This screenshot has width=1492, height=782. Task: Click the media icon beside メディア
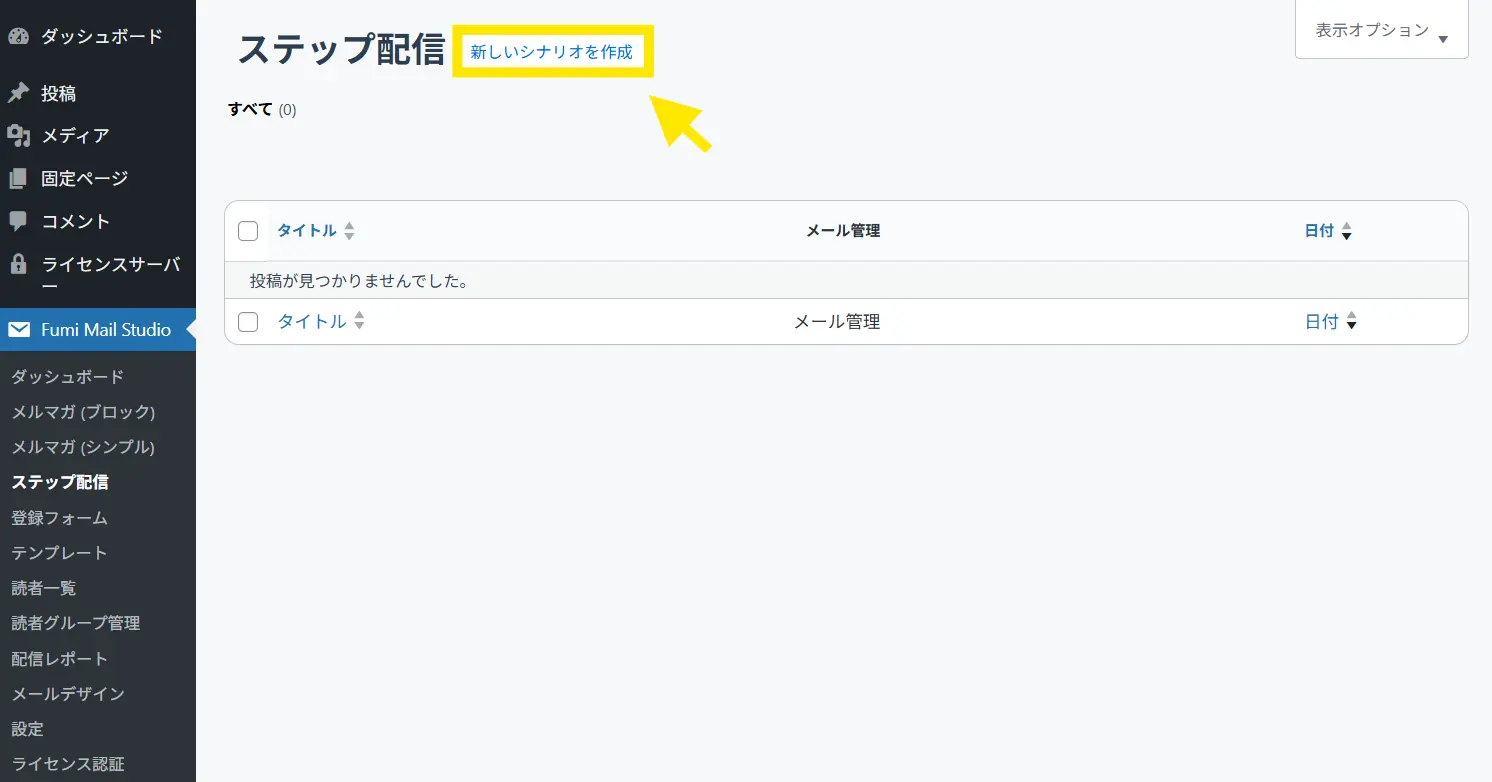(x=18, y=136)
